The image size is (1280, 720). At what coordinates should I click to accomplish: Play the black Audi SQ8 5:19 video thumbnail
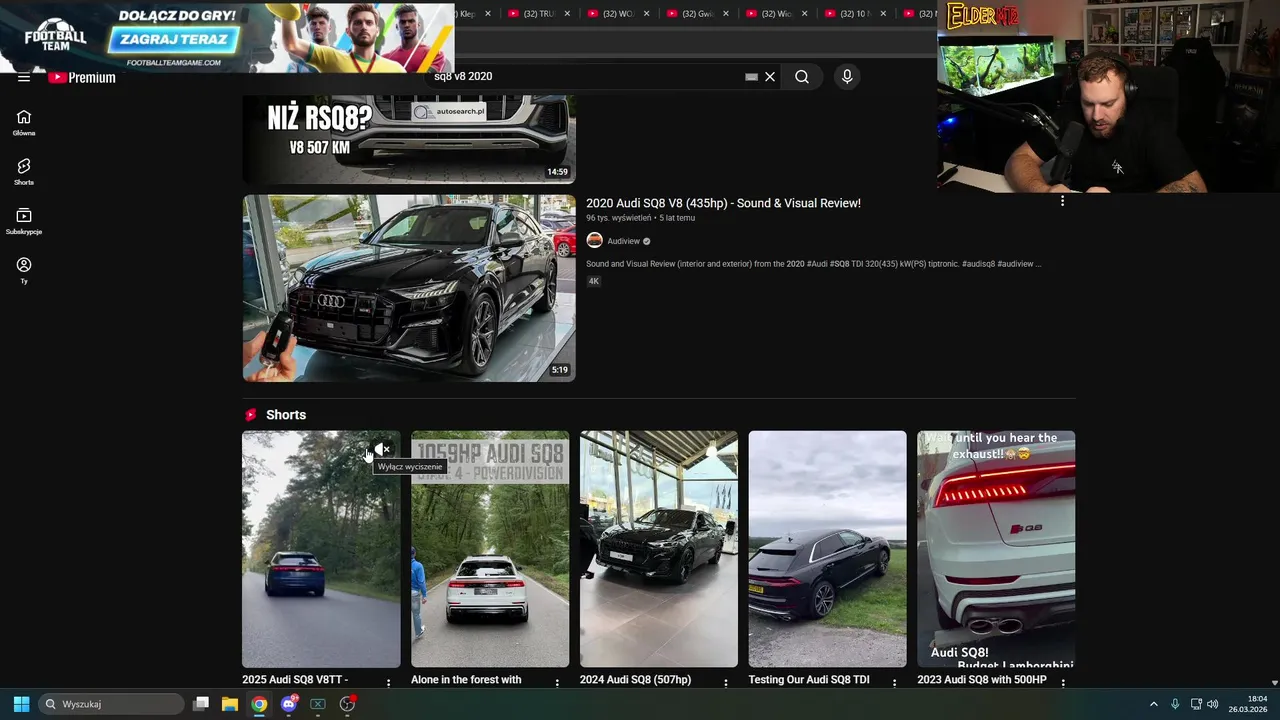coord(409,288)
